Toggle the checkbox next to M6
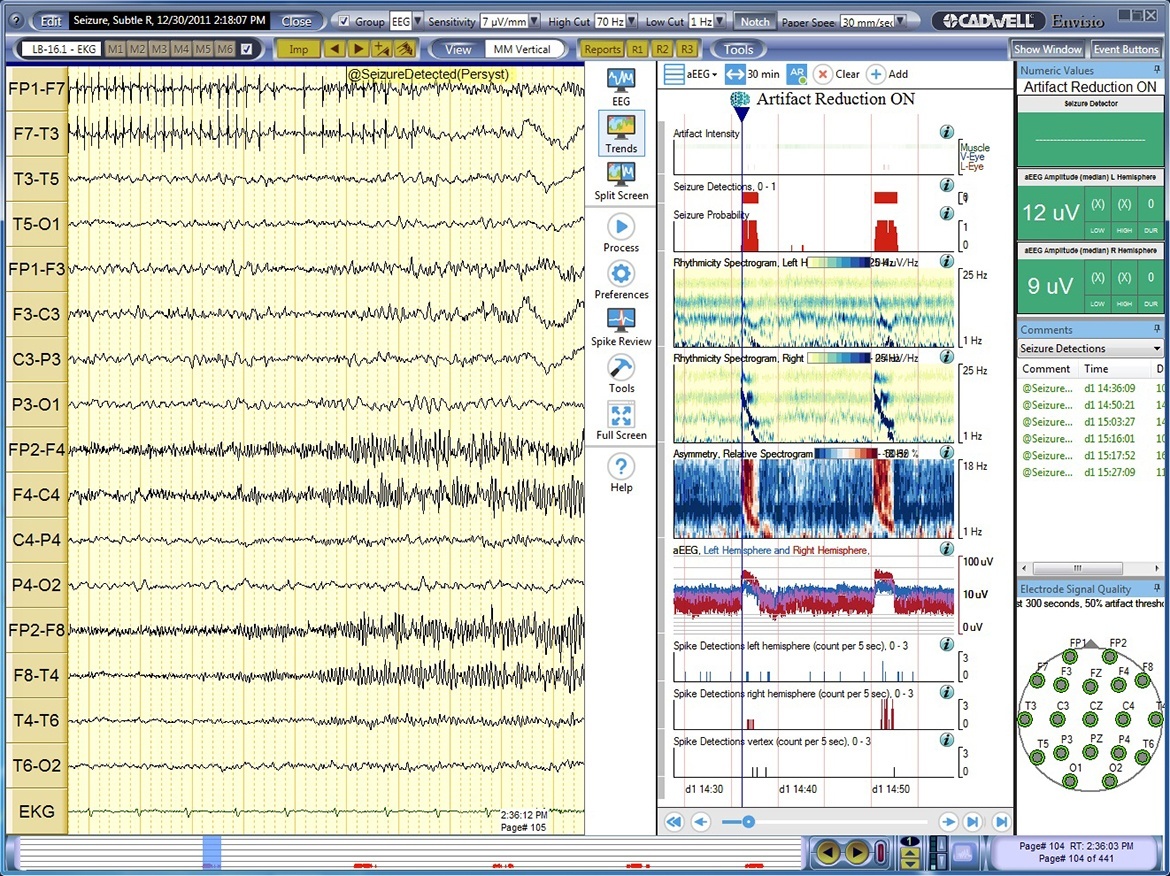The height and width of the screenshot is (876, 1170). 247,49
